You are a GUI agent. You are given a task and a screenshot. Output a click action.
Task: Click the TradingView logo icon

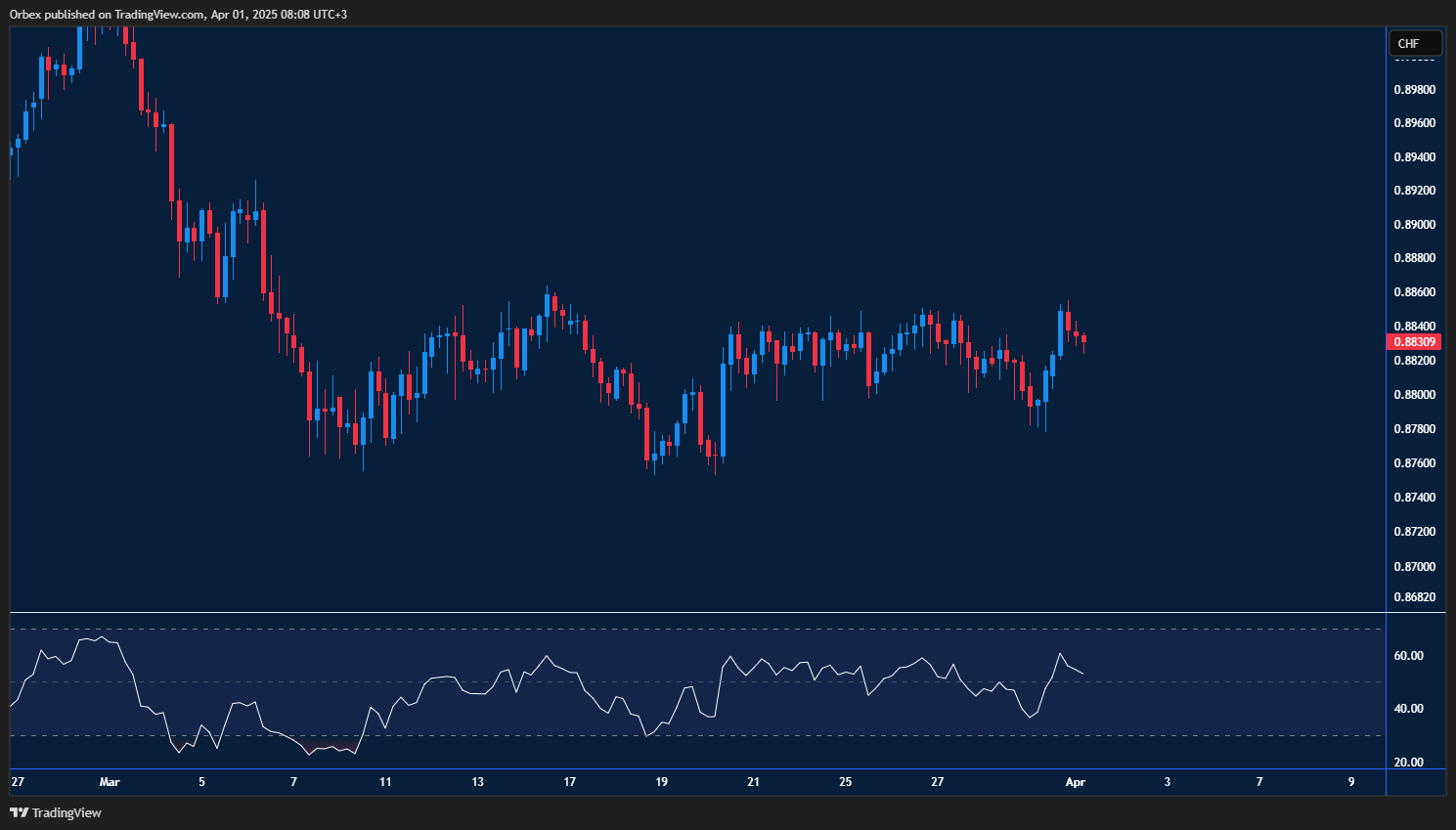tap(20, 812)
